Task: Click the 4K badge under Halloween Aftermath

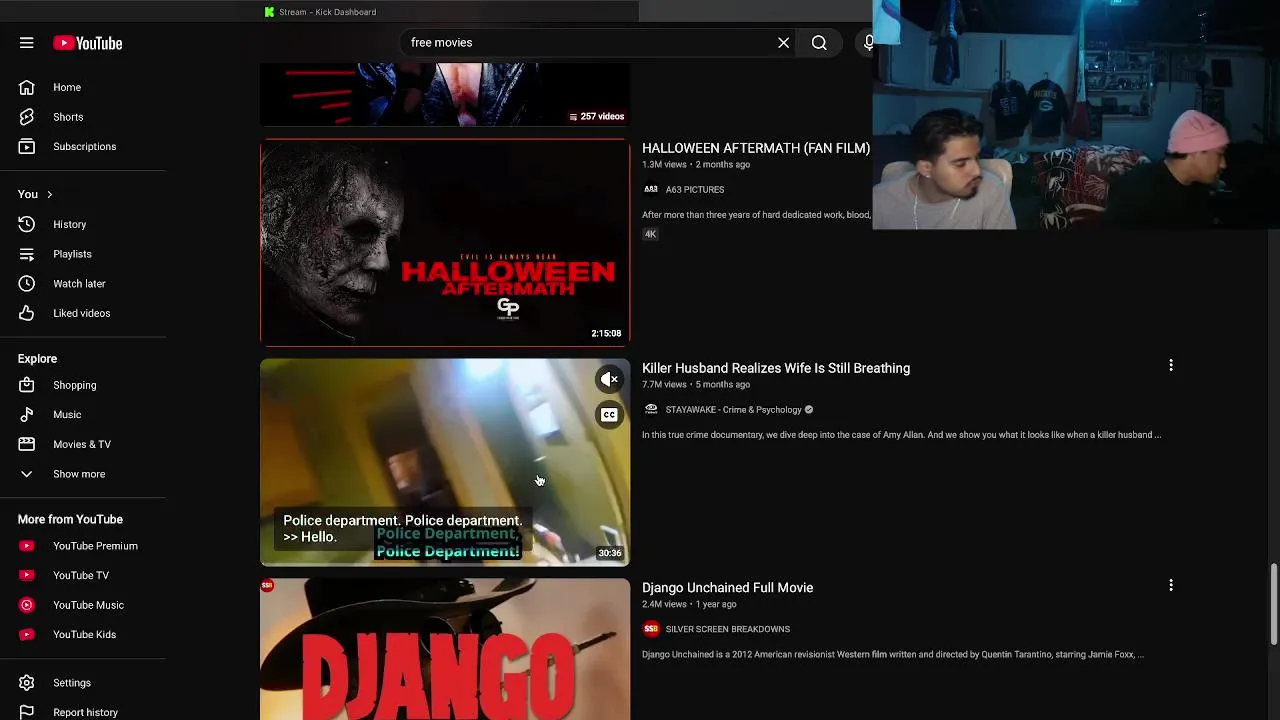Action: (650, 234)
